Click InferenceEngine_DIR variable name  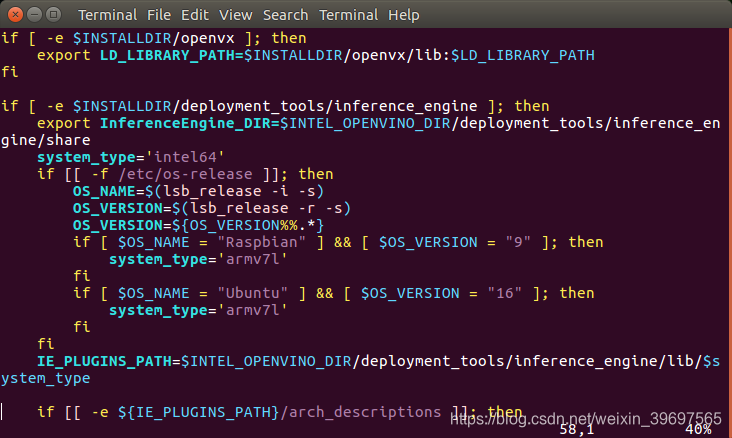pos(185,123)
